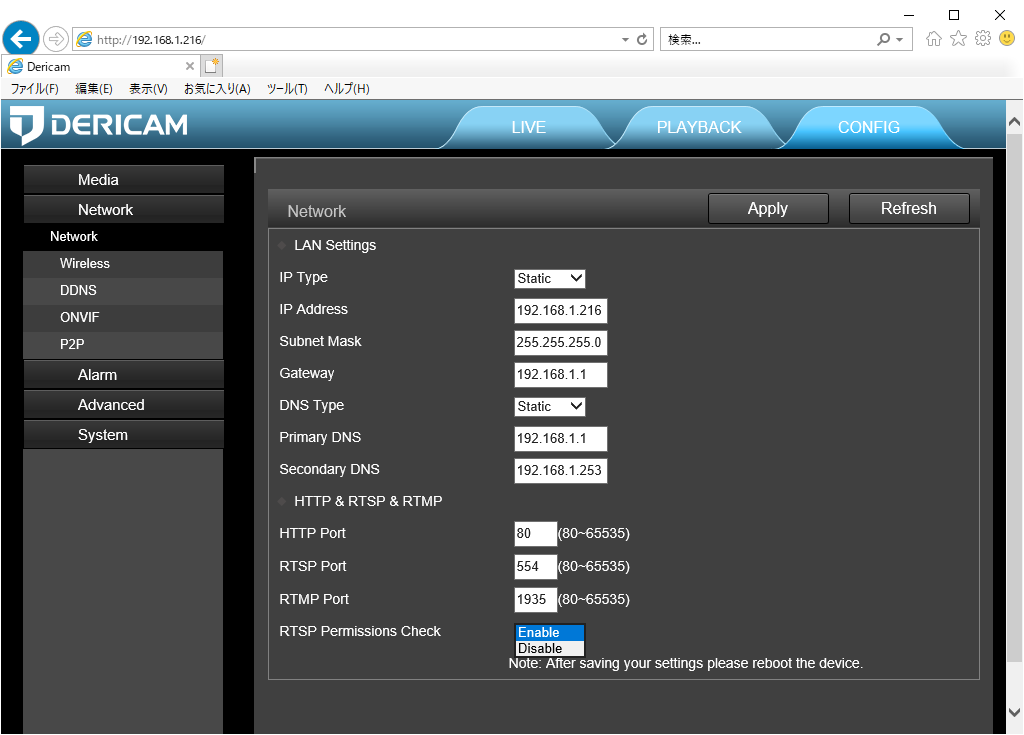This screenshot has width=1024, height=735.
Task: Open the IP Type dropdown
Action: click(550, 278)
